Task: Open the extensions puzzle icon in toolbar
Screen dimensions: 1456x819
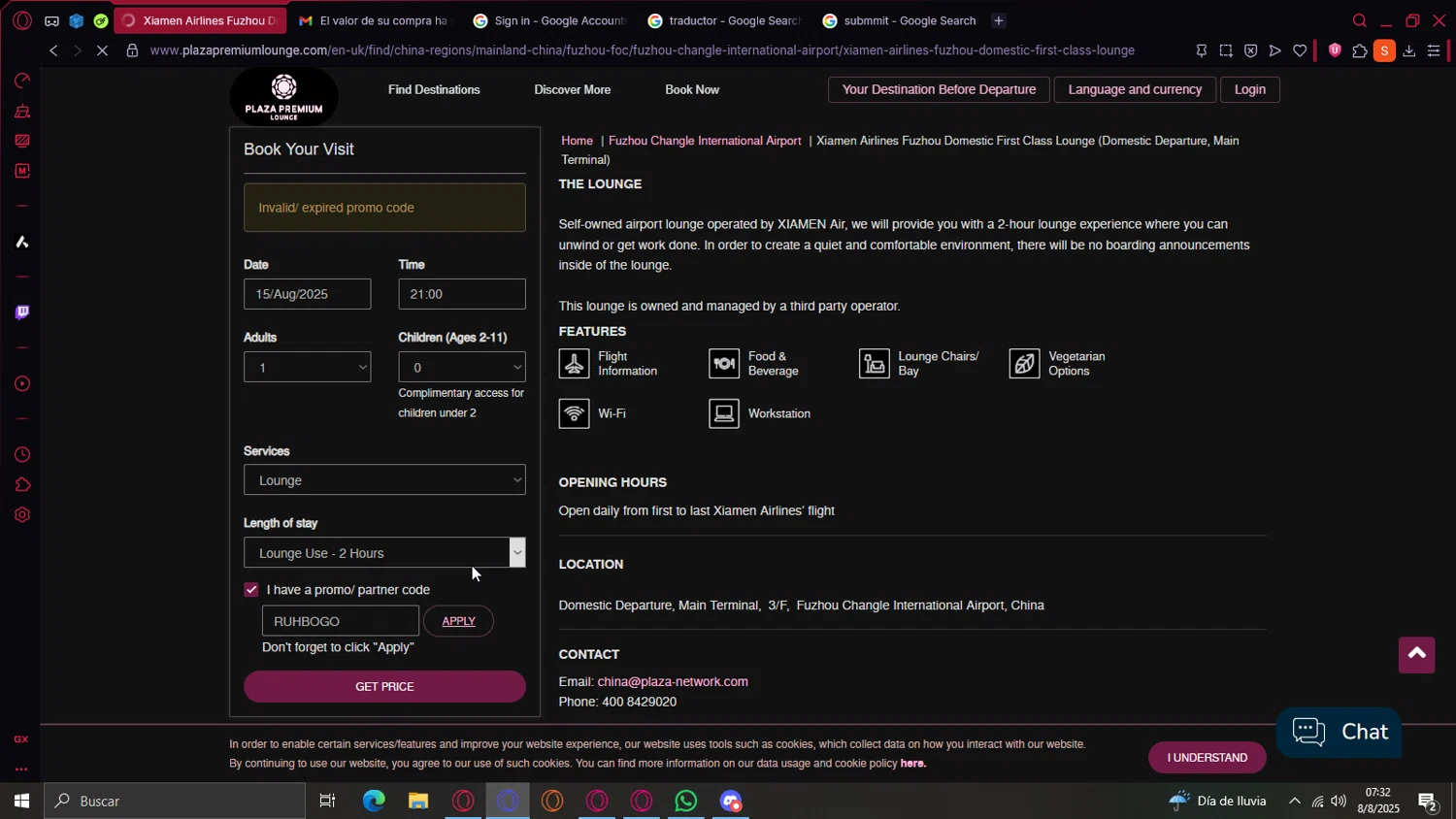Action: [x=1360, y=50]
